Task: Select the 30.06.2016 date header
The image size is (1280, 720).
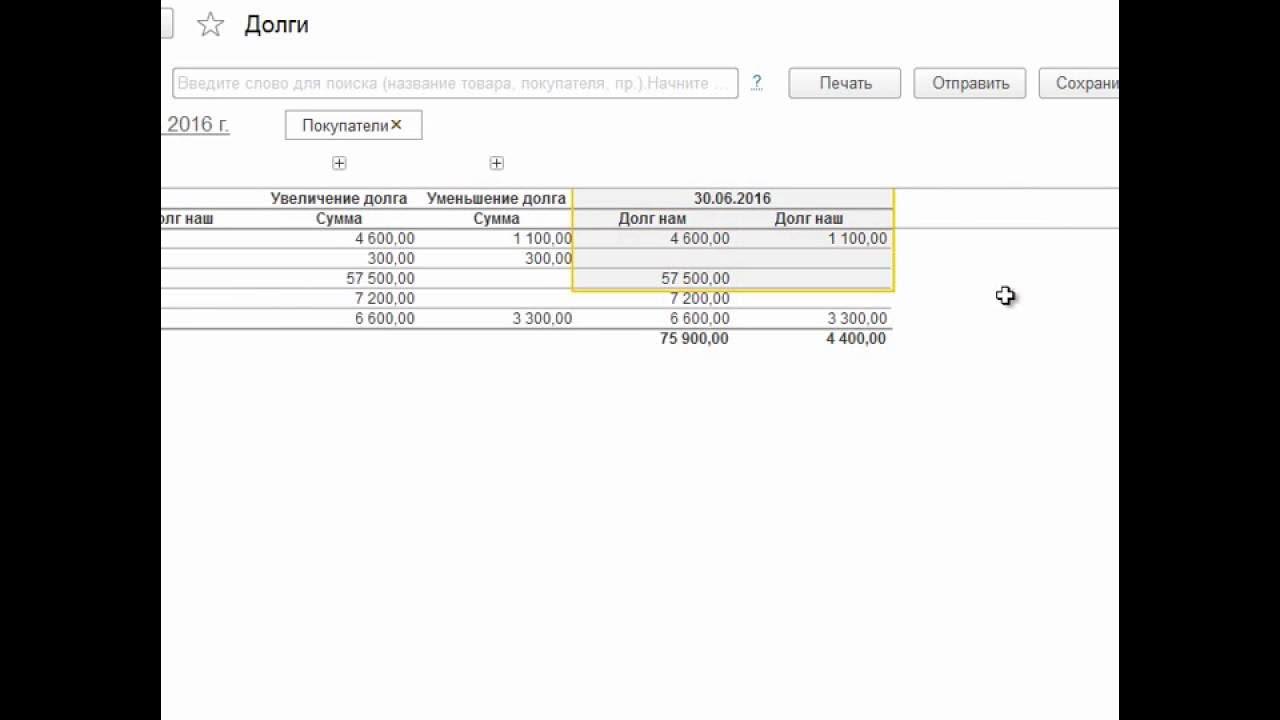Action: click(x=732, y=198)
